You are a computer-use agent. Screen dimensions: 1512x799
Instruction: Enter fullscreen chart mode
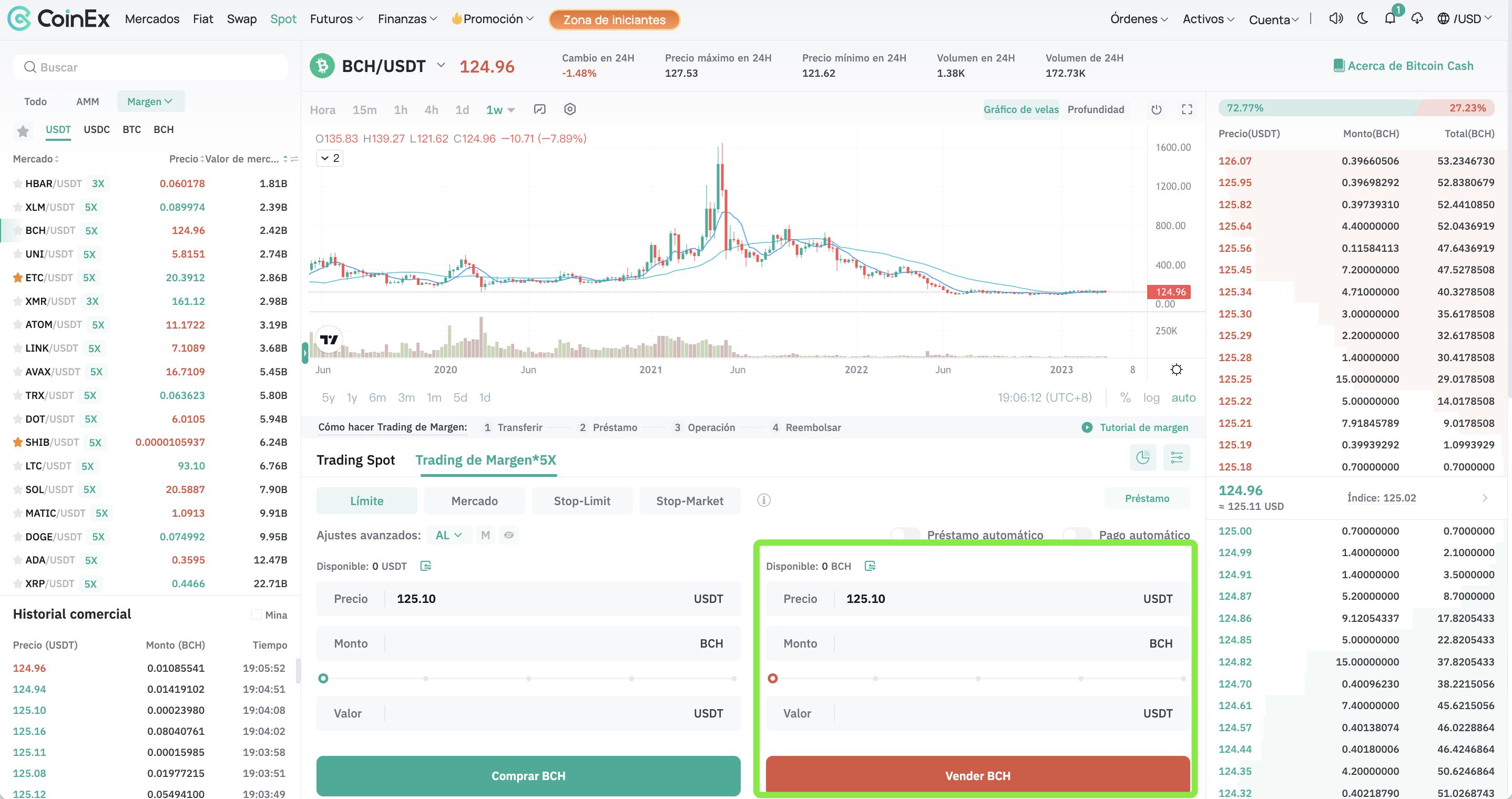1187,109
